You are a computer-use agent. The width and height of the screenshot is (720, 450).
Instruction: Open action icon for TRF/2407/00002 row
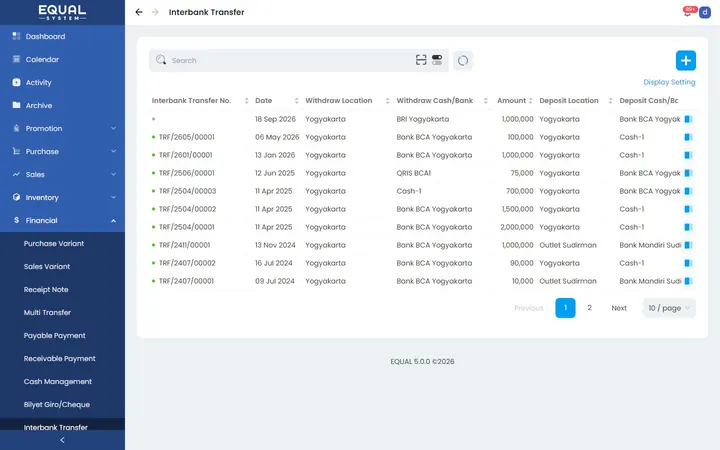688,263
